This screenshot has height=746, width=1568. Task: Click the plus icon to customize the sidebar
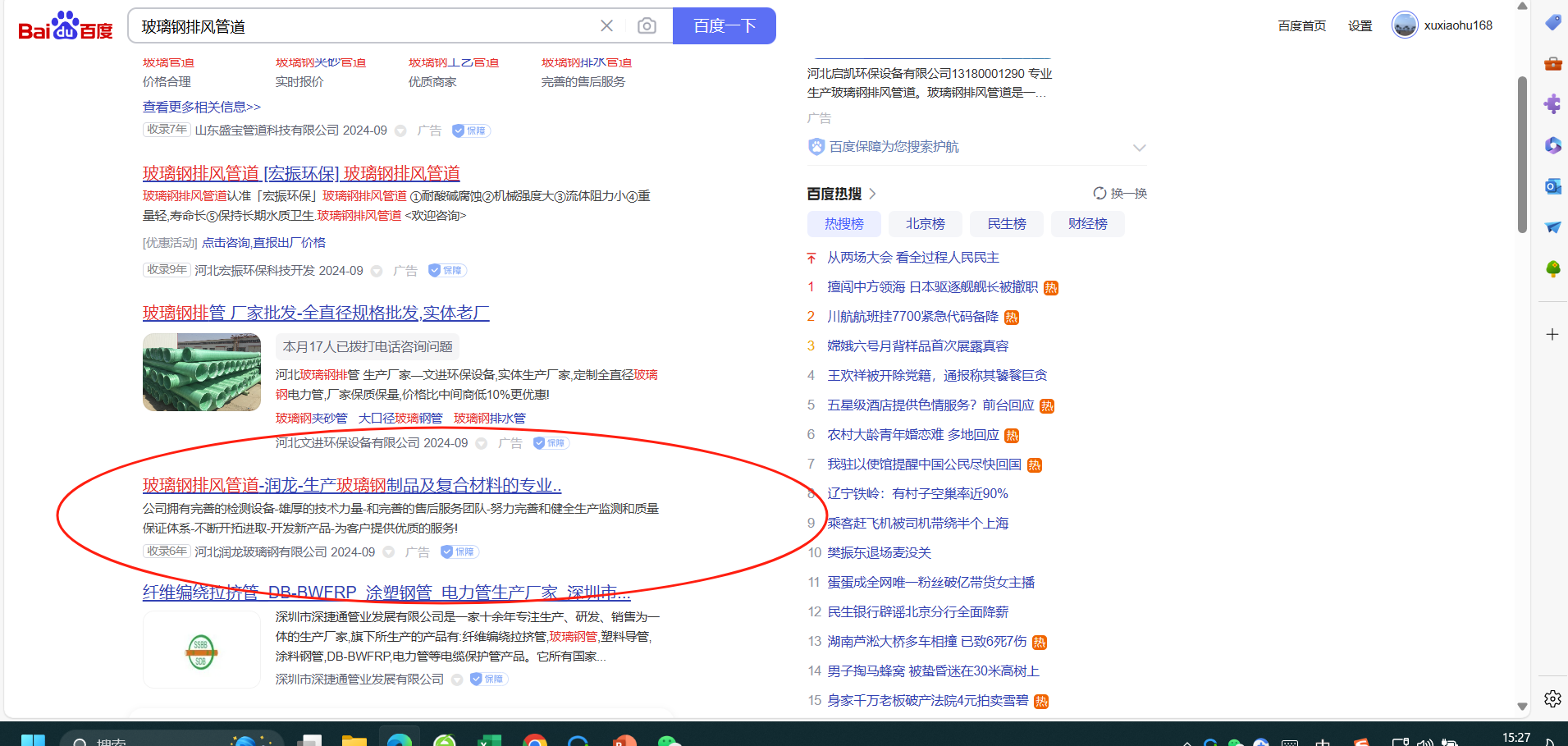point(1552,334)
